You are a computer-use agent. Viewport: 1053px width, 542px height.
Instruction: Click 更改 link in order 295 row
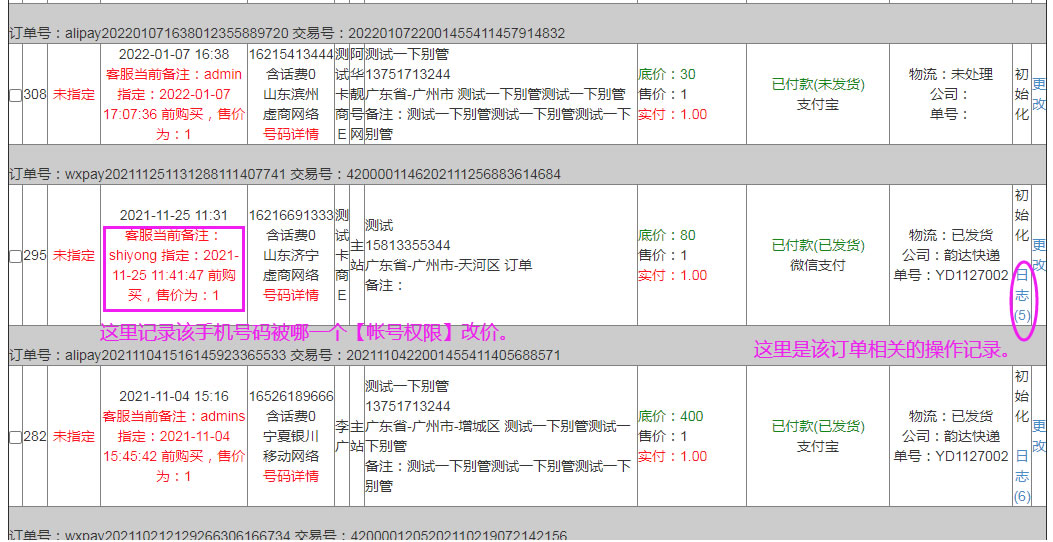click(1039, 255)
